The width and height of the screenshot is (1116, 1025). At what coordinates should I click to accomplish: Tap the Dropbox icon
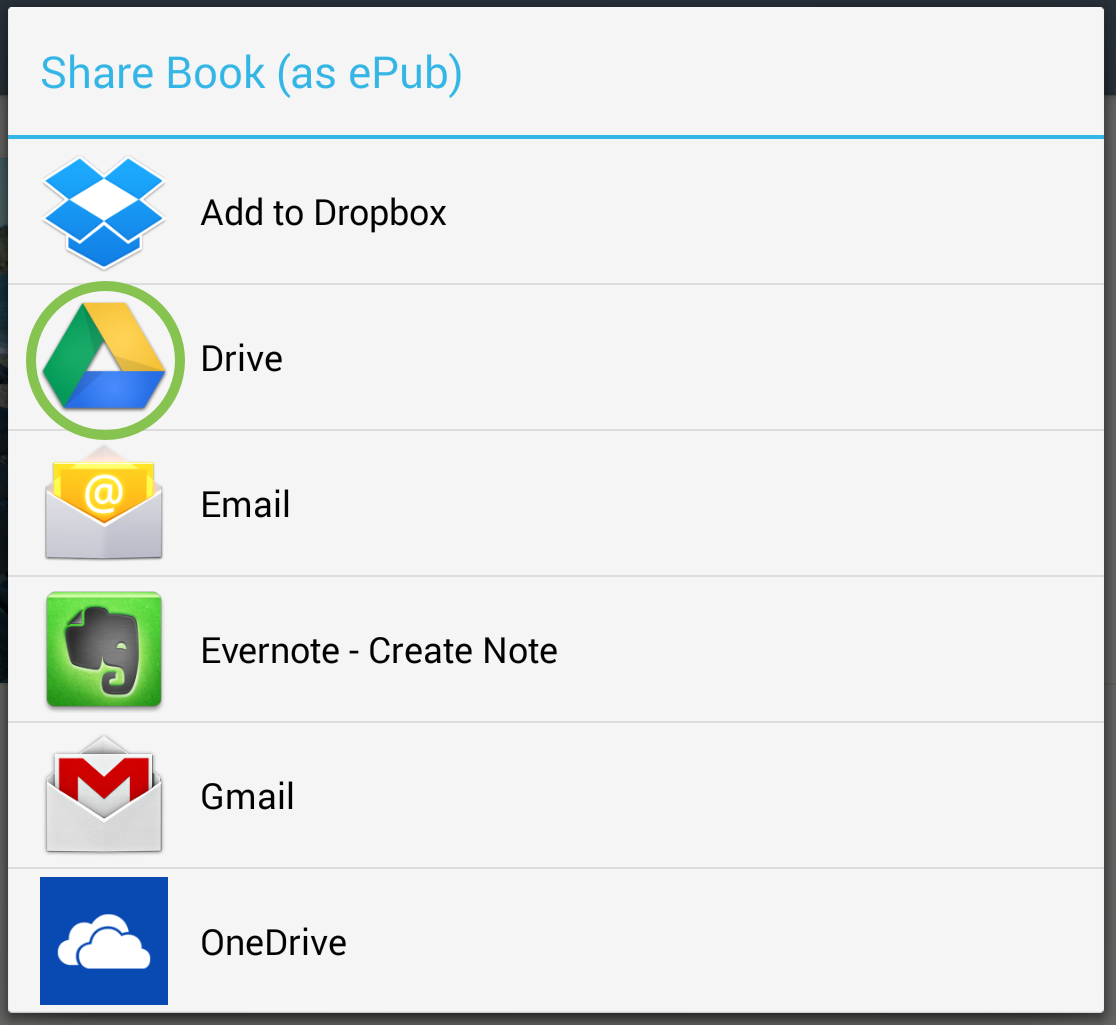click(x=104, y=212)
